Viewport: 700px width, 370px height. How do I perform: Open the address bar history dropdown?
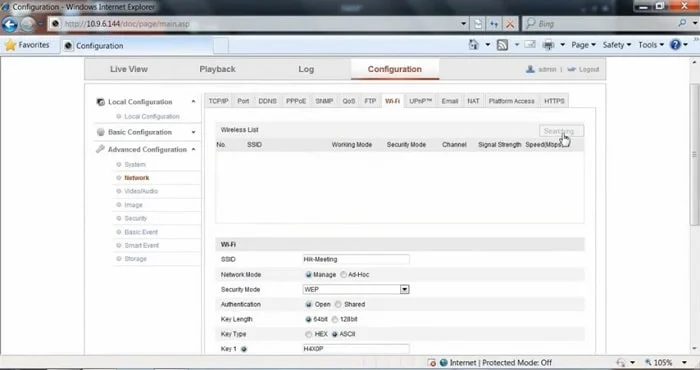(464, 24)
